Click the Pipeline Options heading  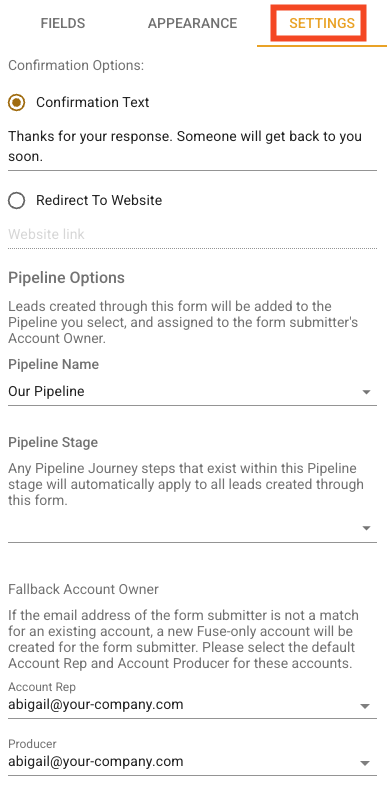(66, 278)
